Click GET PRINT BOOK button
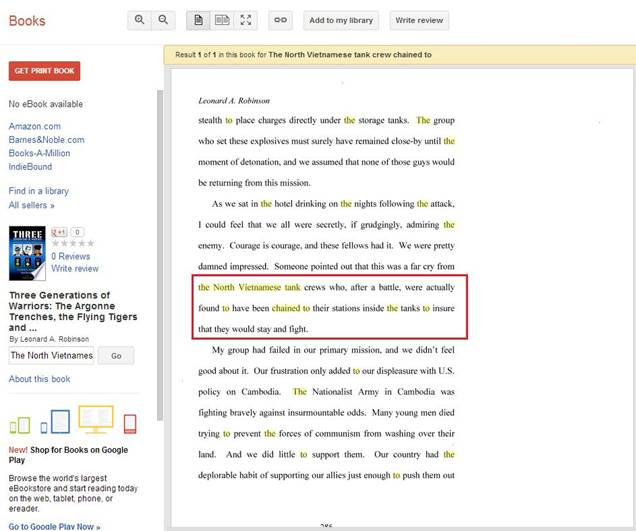 [x=44, y=71]
